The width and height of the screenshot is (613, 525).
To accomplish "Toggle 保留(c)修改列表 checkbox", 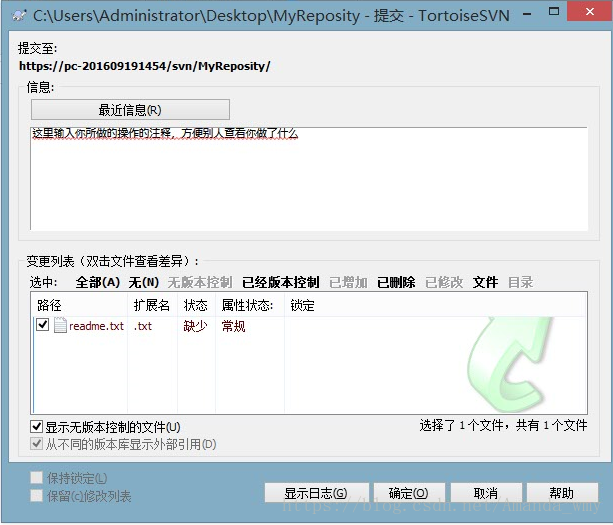I will tap(37, 495).
